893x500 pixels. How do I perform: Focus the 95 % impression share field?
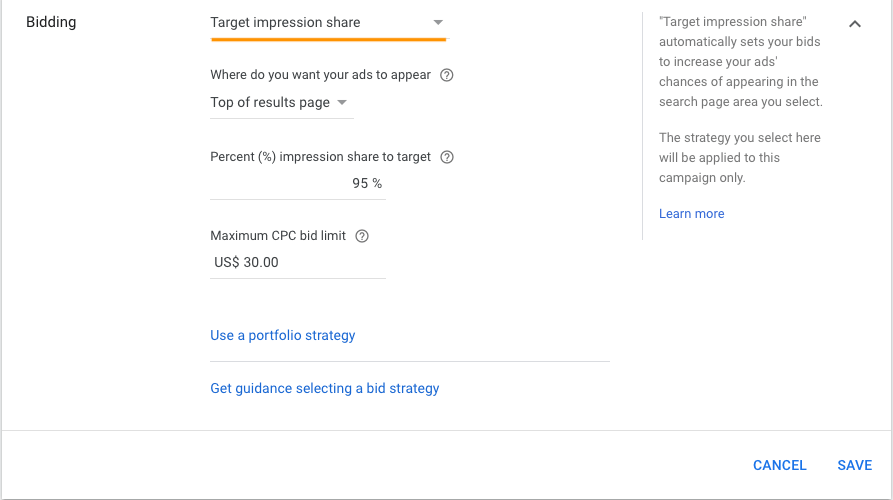tap(298, 183)
